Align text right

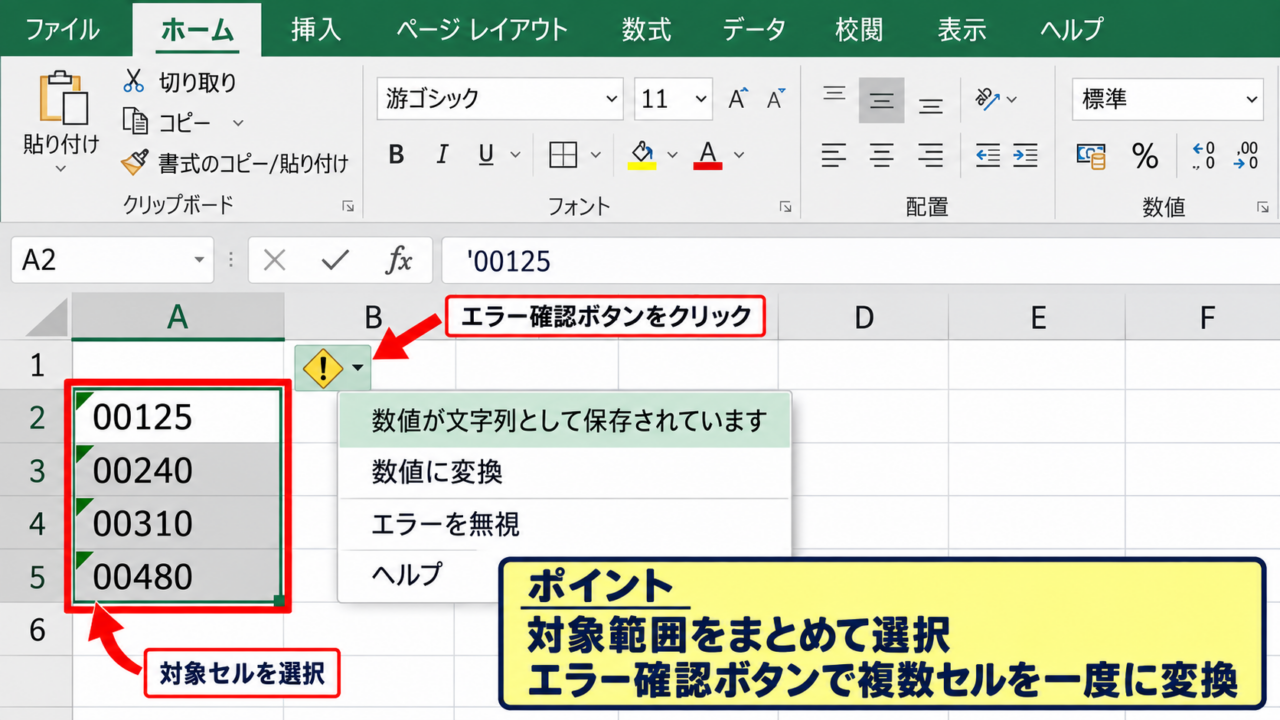931,155
